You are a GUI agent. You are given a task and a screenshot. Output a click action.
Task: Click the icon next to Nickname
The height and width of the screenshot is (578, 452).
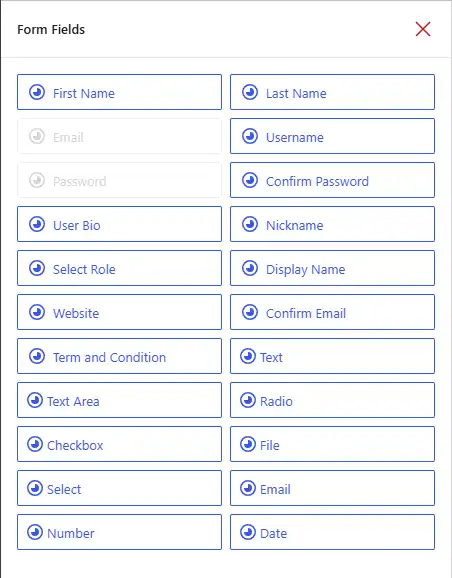pyautogui.click(x=250, y=224)
